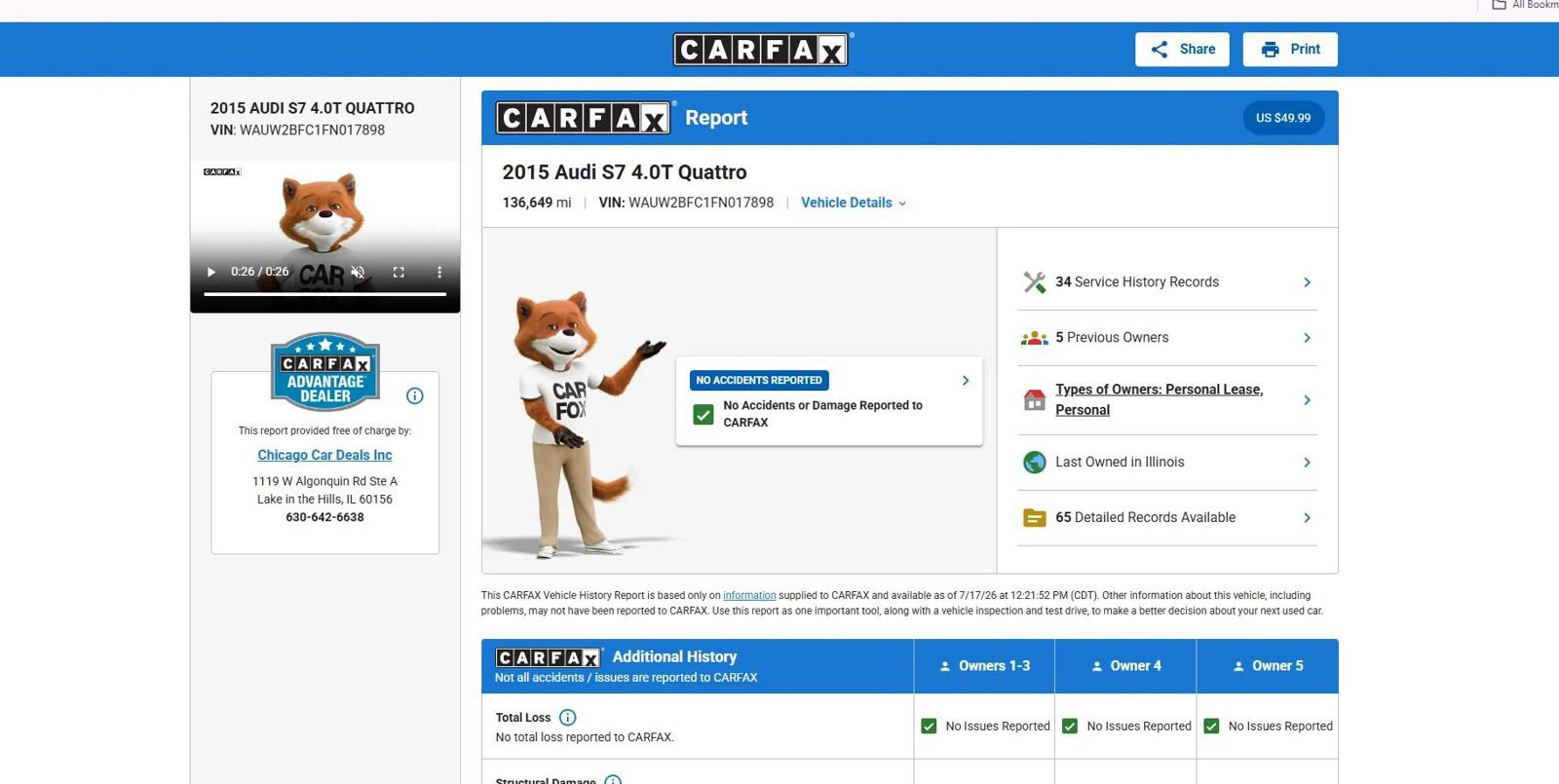Click the Service History wrench icon
Image resolution: width=1559 pixels, height=784 pixels.
1035,282
